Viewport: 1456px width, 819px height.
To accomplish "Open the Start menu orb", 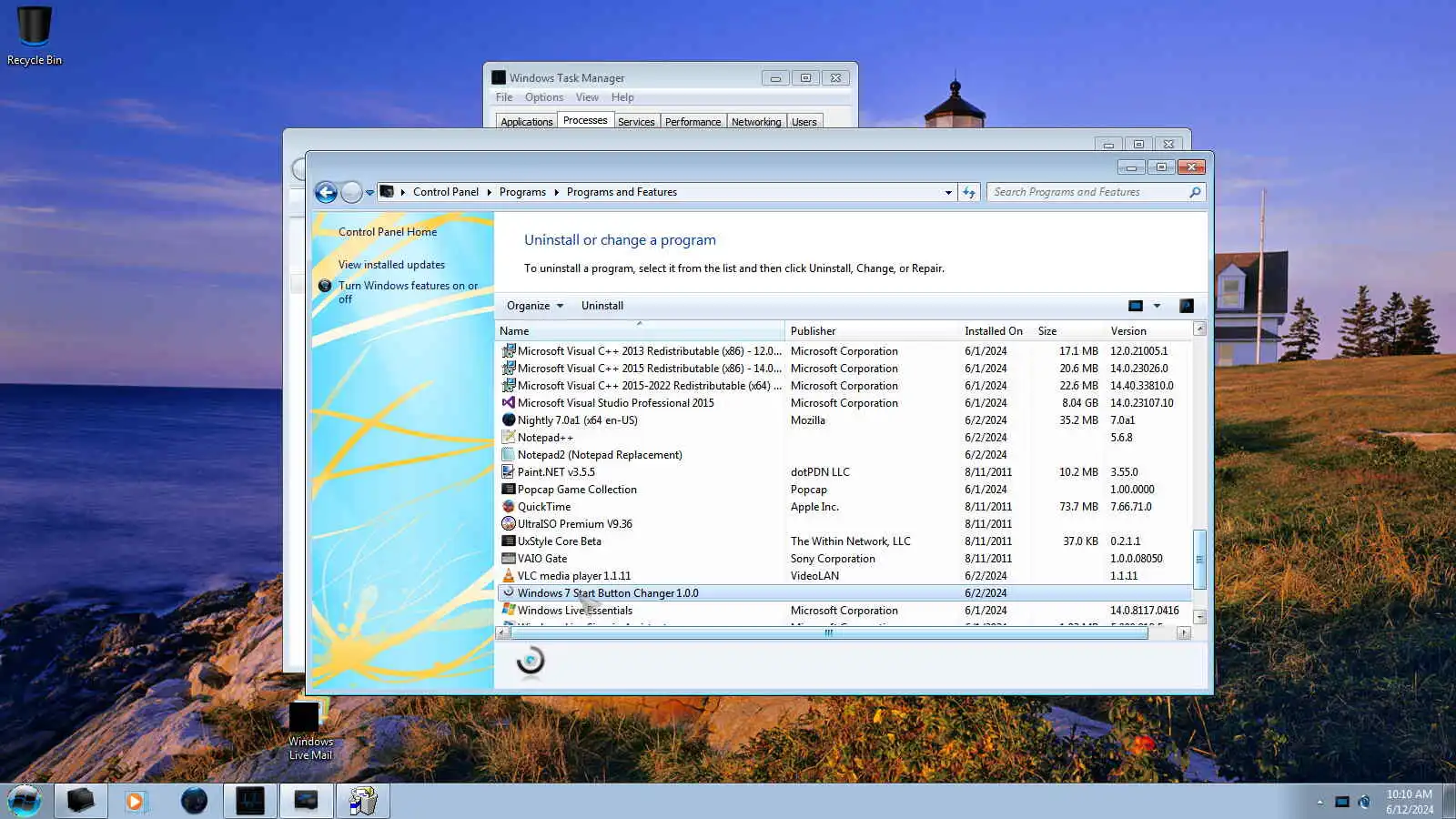I will tap(25, 801).
